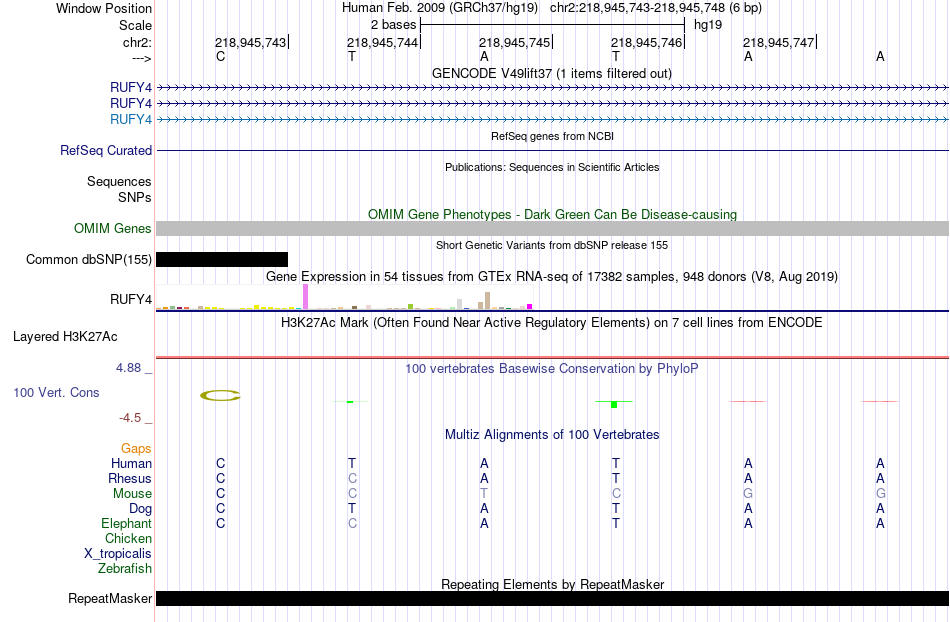The height and width of the screenshot is (622, 950).
Task: Select the Dog species label
Action: pyautogui.click(x=140, y=509)
